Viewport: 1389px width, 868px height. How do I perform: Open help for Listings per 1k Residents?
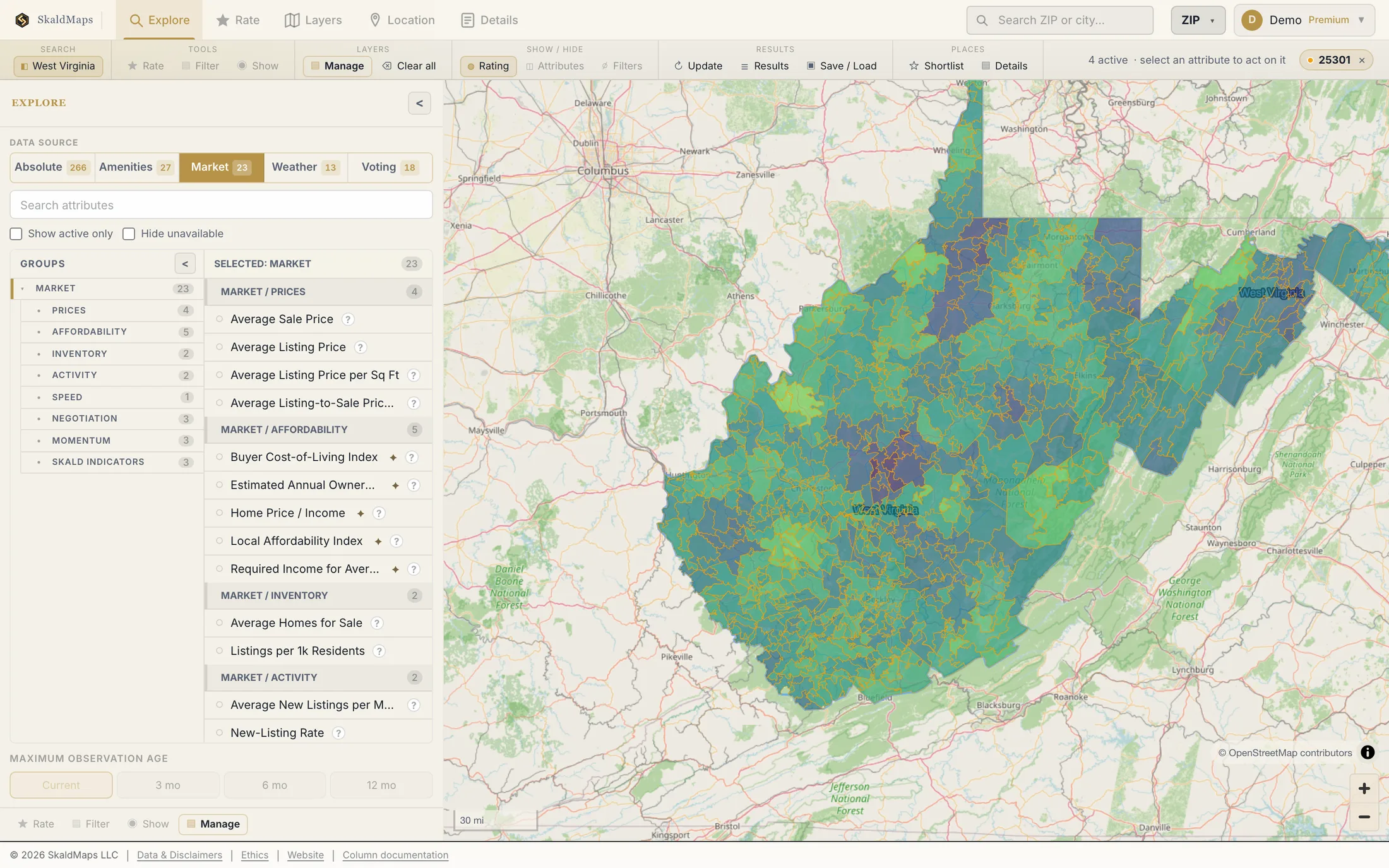[x=379, y=651]
